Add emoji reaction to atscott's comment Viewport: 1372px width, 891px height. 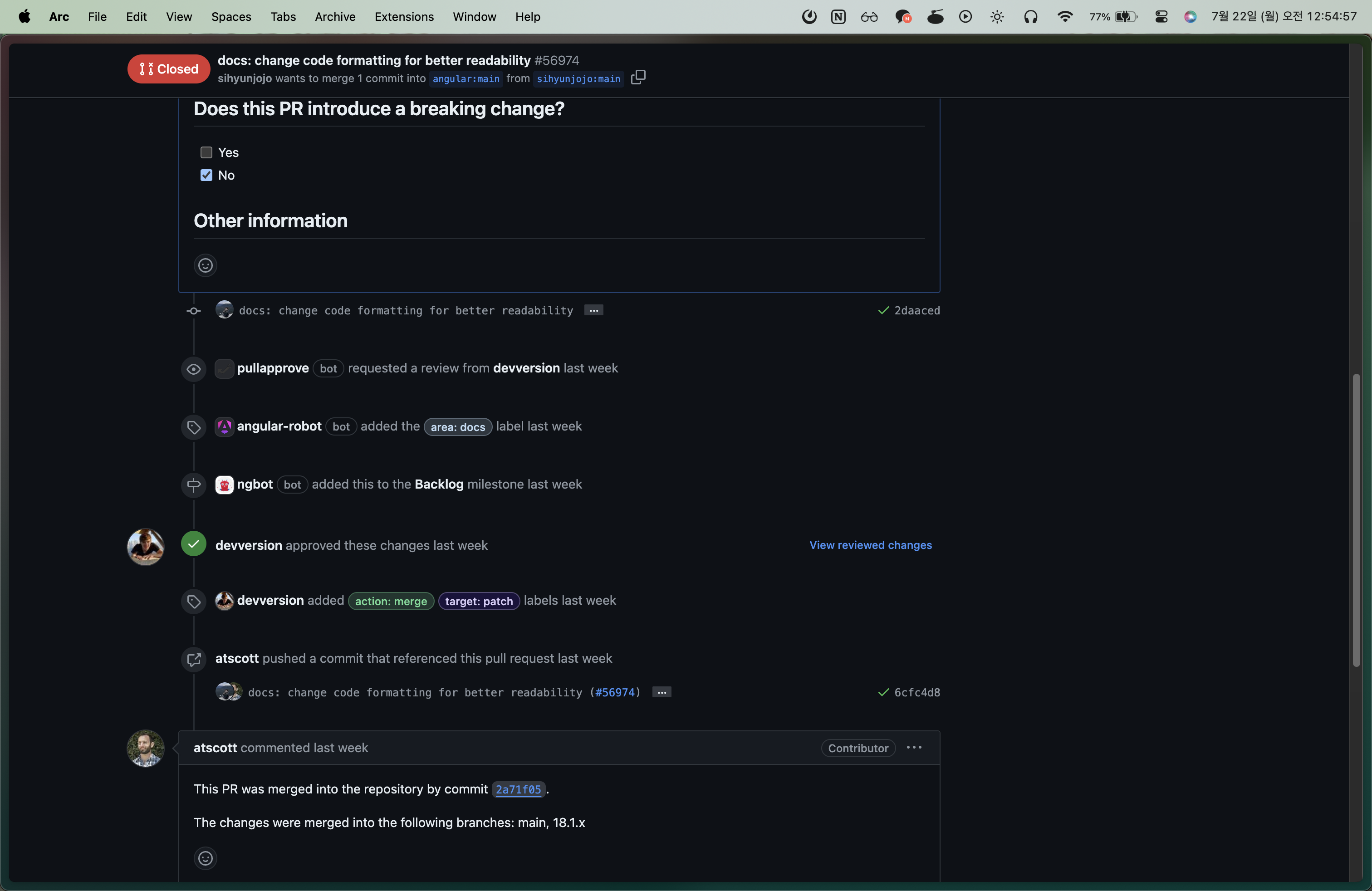[205, 858]
